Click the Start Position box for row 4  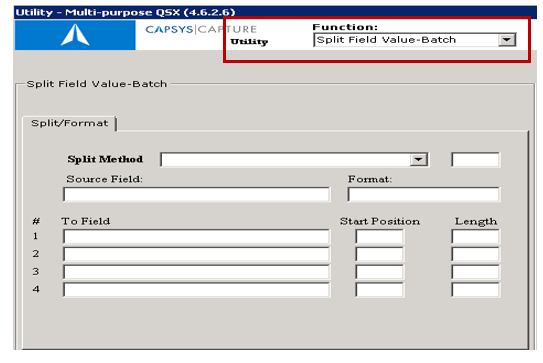(380, 290)
